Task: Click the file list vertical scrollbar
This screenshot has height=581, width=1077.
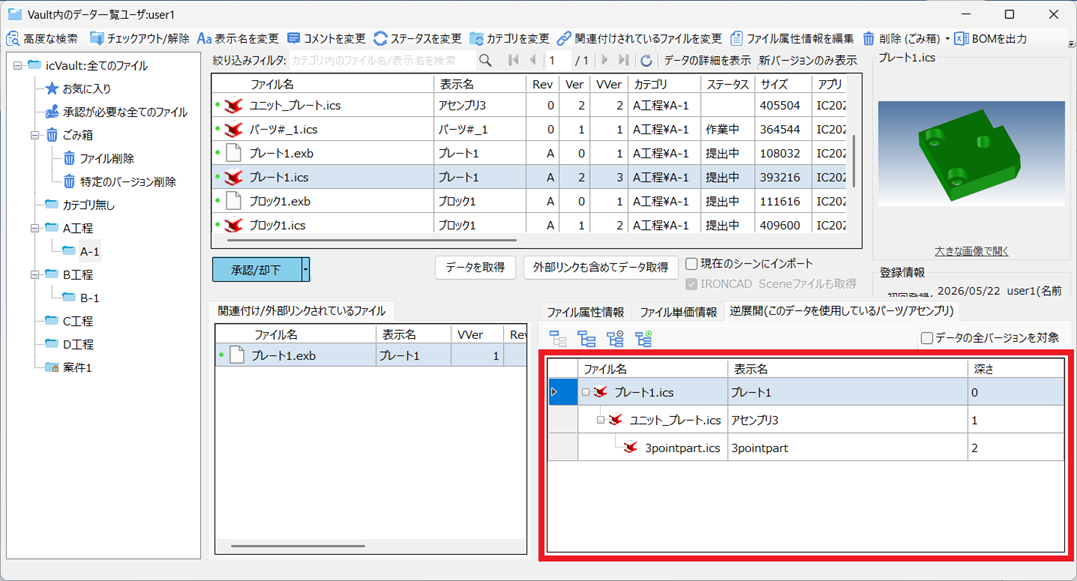Action: pyautogui.click(x=854, y=161)
